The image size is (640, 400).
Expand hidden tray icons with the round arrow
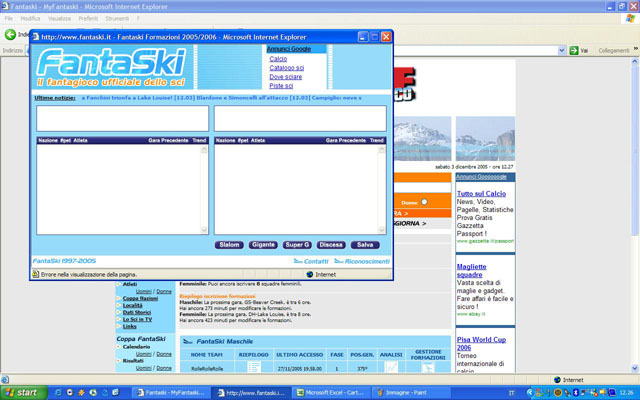[x=530, y=392]
